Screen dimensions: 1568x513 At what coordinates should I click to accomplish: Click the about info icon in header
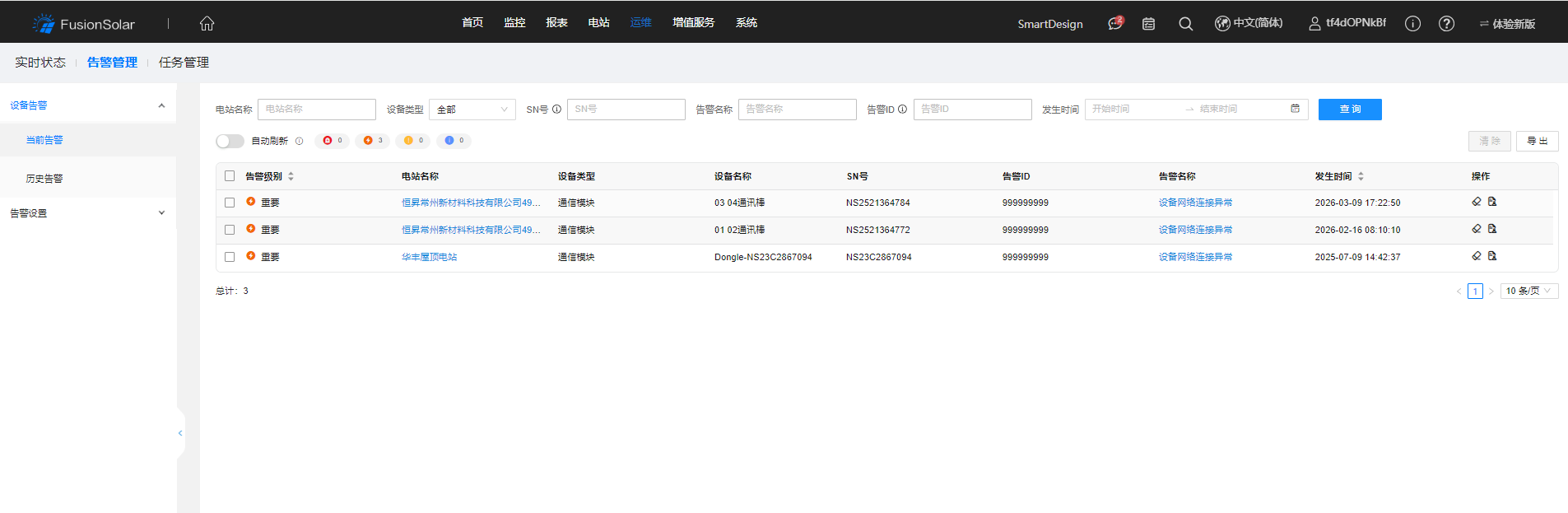click(x=1412, y=24)
